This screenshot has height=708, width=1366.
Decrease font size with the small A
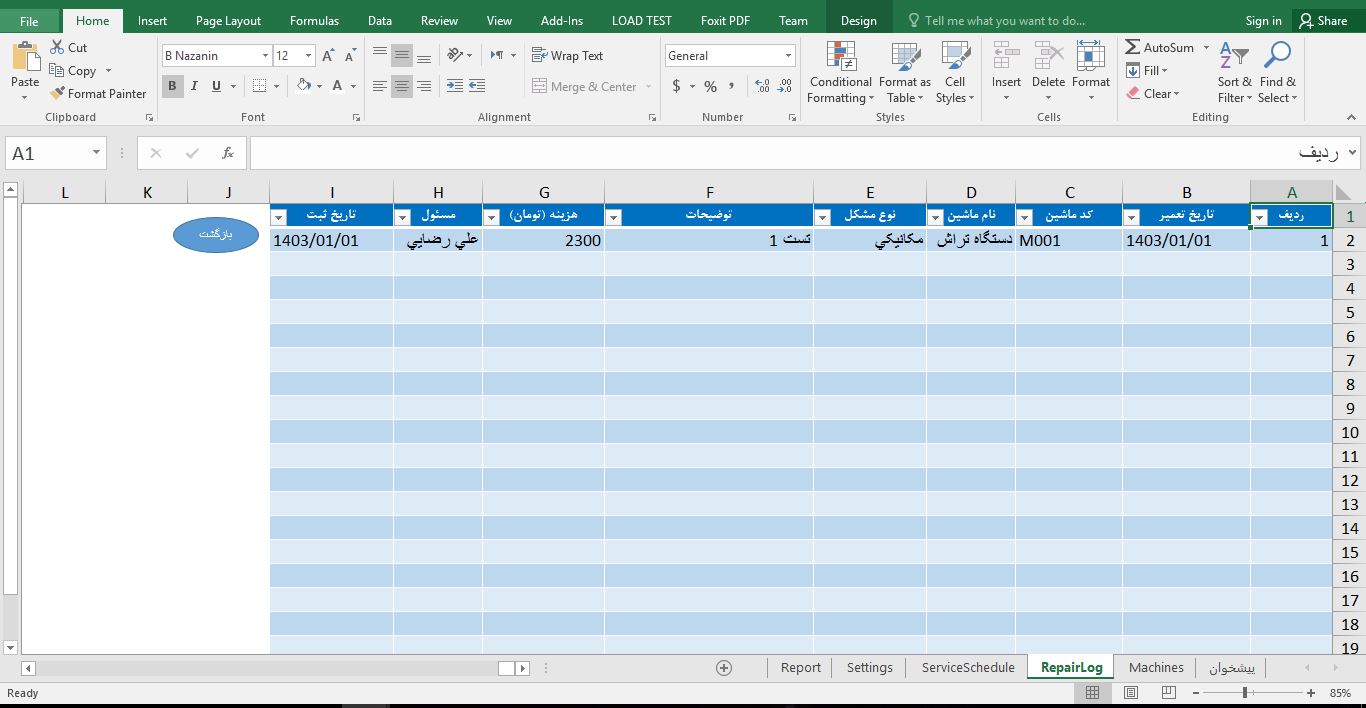click(348, 56)
